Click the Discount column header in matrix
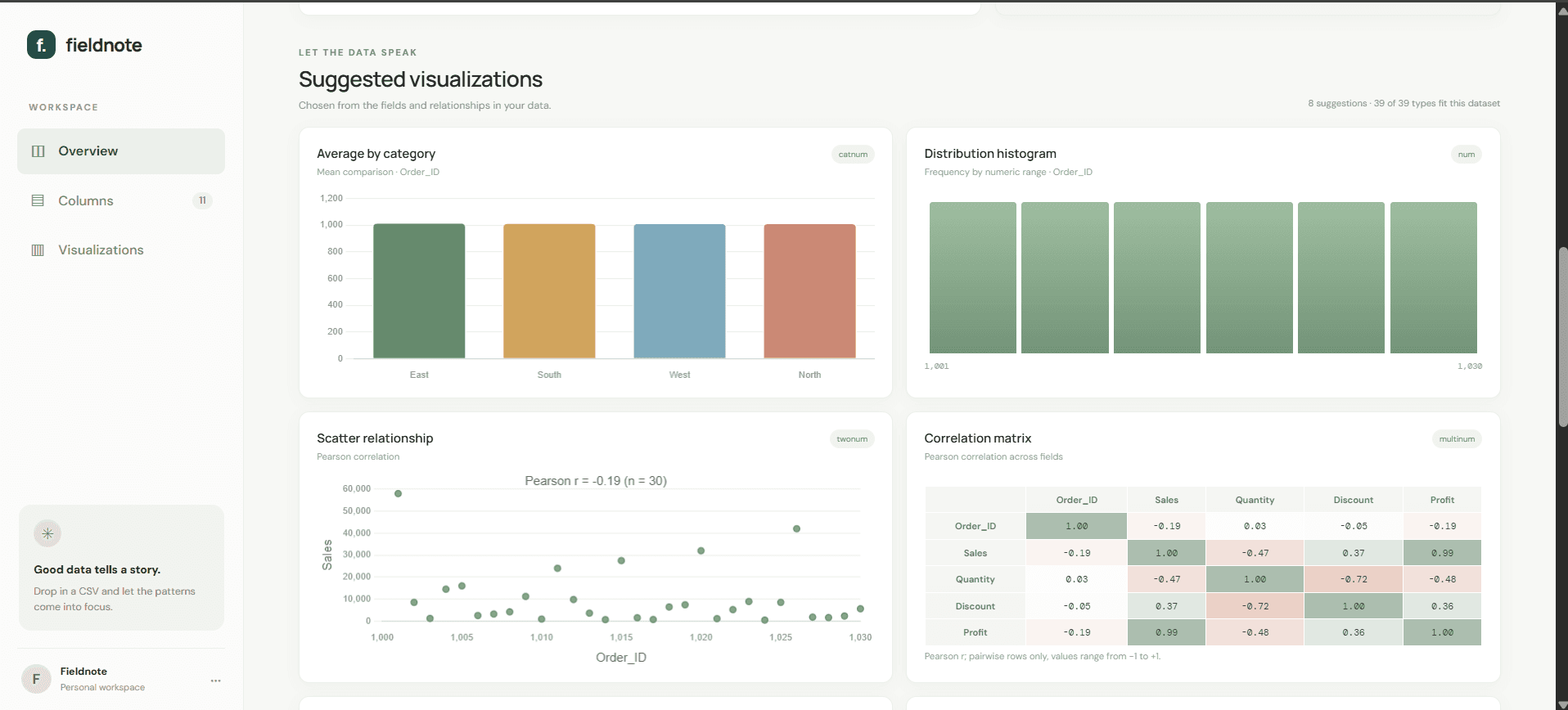This screenshot has height=710, width=1568. tap(1353, 500)
